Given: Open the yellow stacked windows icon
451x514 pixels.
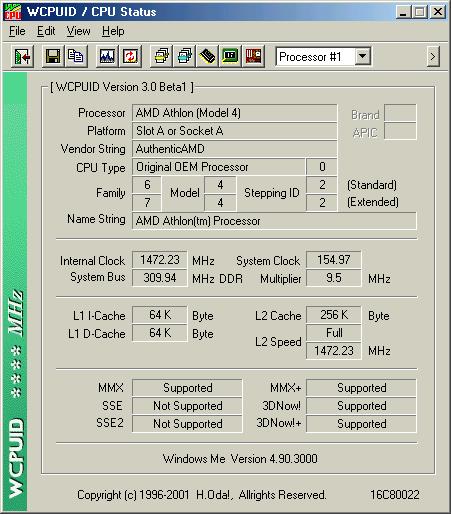Looking at the screenshot, I should [x=161, y=57].
